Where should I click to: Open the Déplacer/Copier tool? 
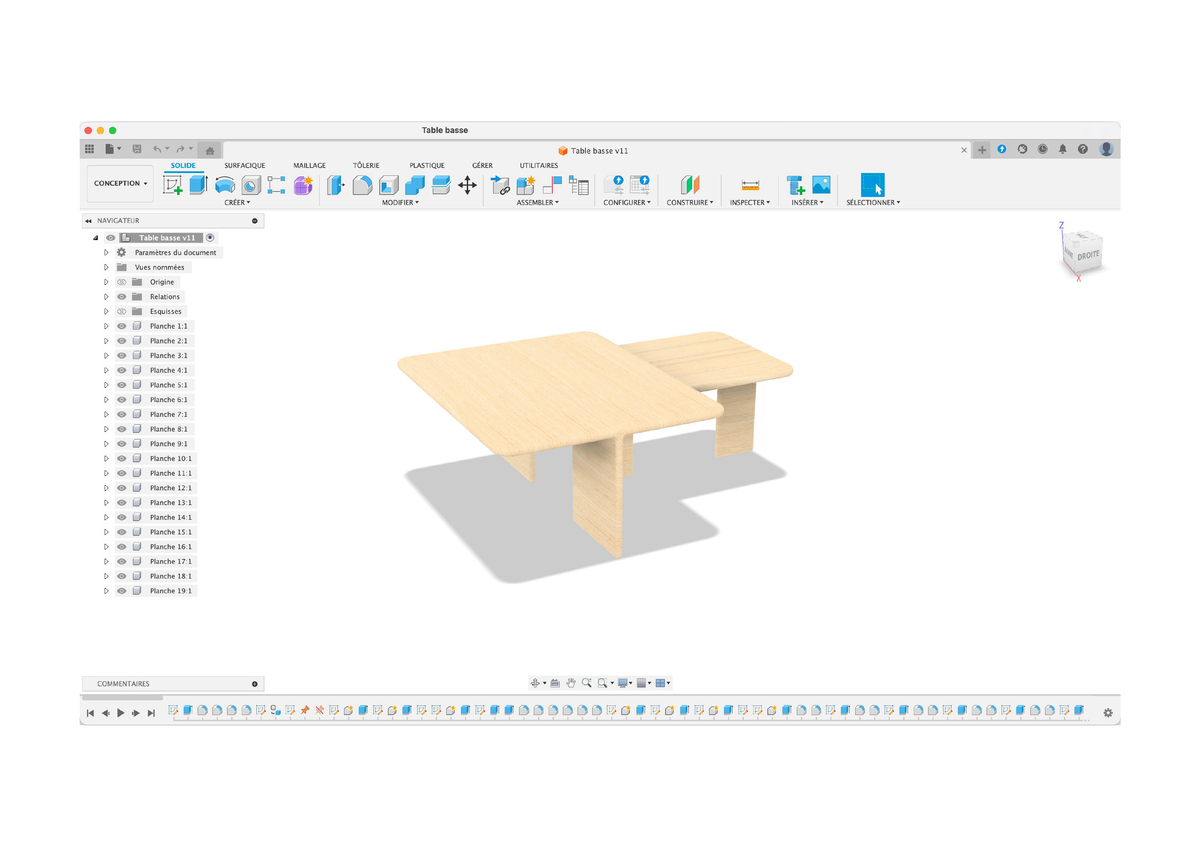click(467, 185)
